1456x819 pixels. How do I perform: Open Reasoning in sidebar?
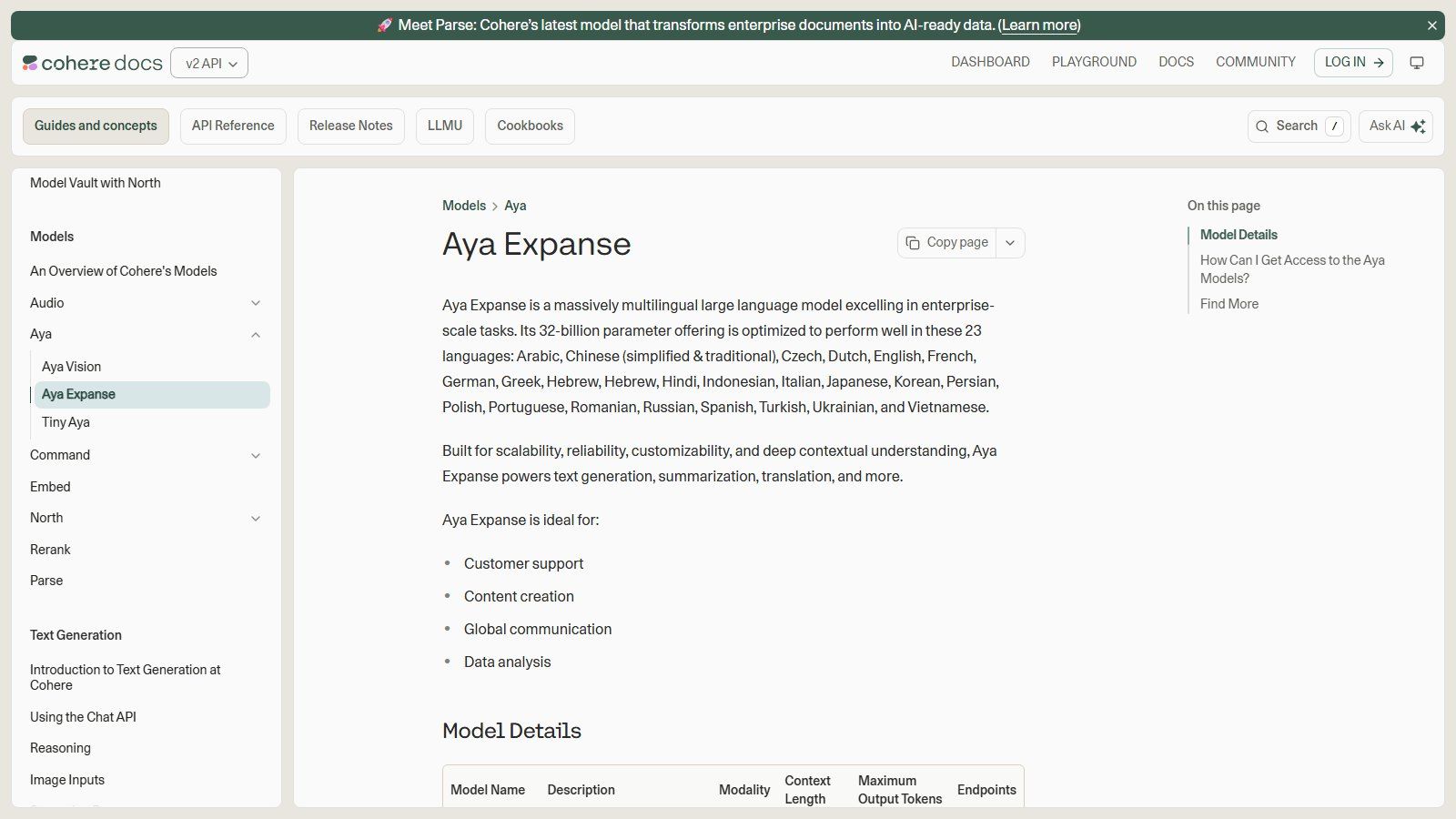60,748
